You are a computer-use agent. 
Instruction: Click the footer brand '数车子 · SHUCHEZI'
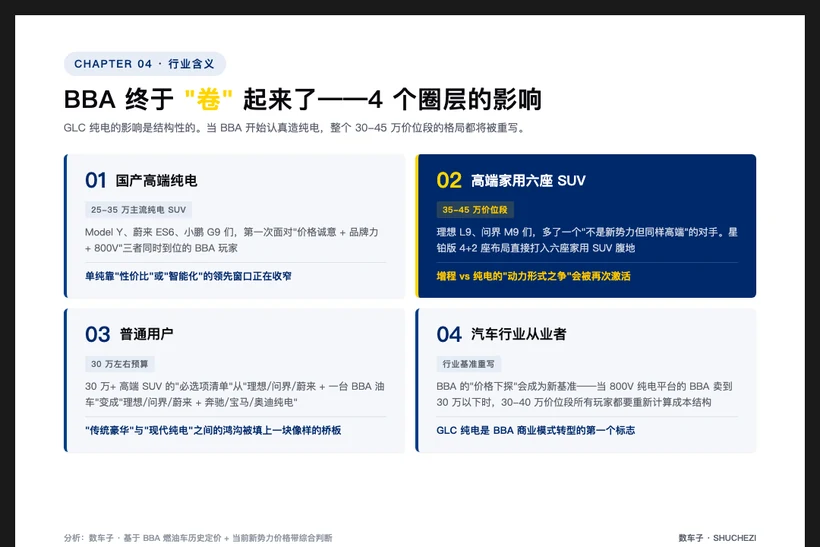[x=718, y=538]
